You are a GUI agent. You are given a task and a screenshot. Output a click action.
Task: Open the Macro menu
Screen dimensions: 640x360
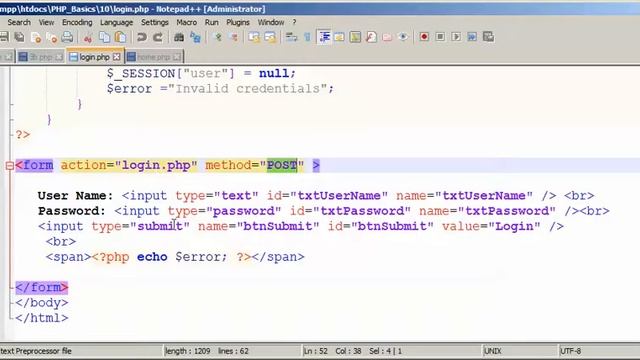coord(187,22)
